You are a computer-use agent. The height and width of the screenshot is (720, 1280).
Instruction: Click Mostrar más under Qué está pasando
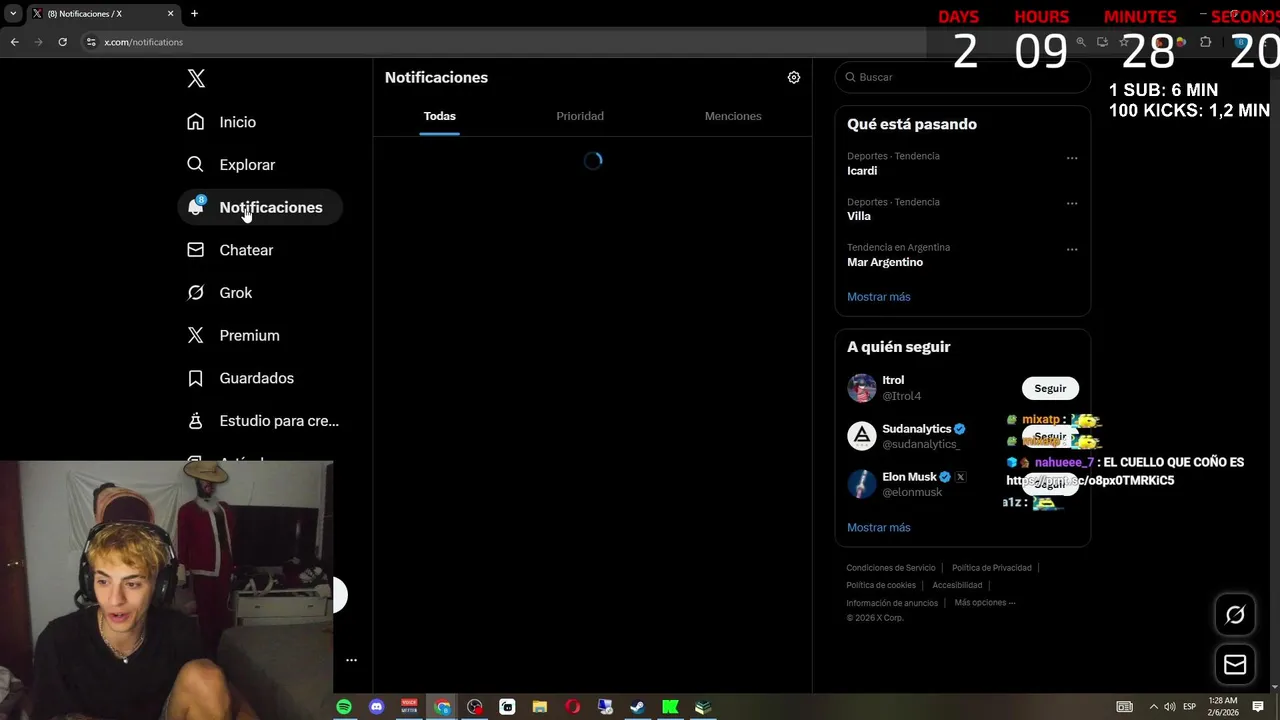click(879, 297)
